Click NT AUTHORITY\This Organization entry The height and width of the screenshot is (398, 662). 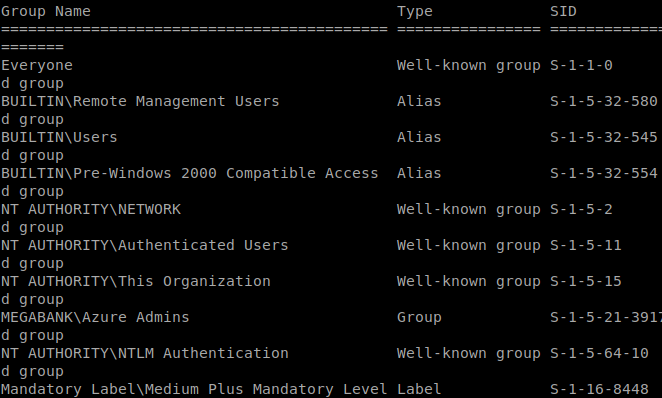tap(136, 281)
